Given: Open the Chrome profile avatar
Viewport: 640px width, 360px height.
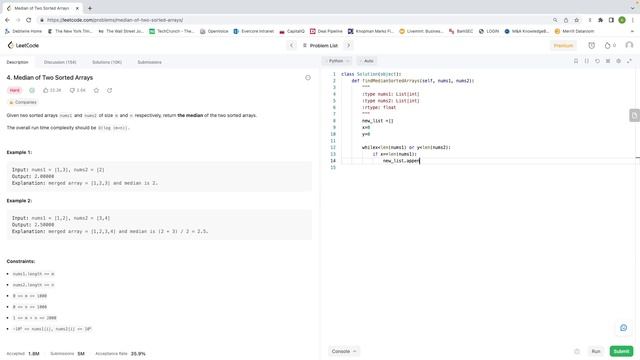Looking at the screenshot, I should point(622,20).
